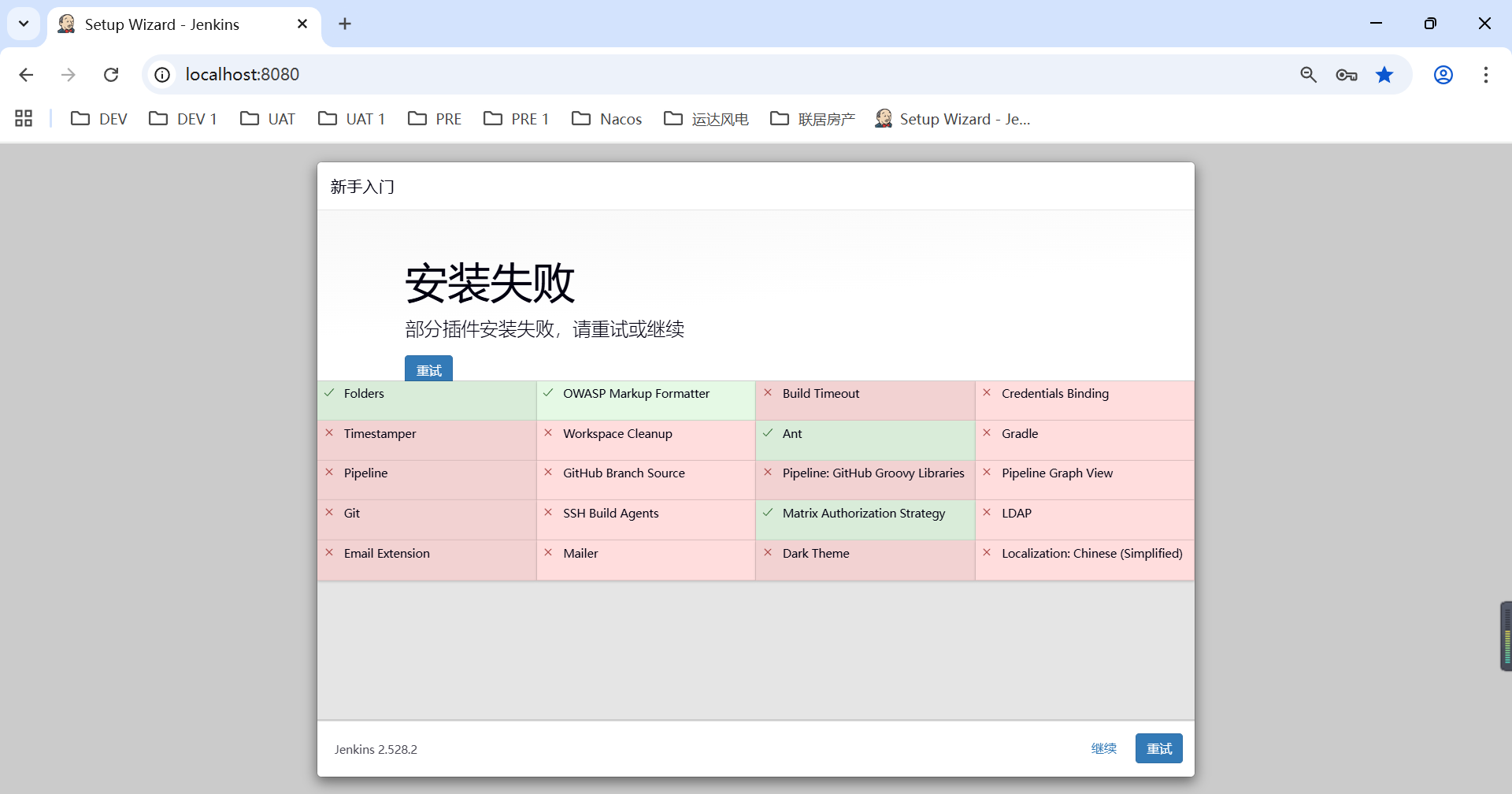Click the 继续 link in the footer
This screenshot has width=1512, height=794.
tap(1104, 749)
